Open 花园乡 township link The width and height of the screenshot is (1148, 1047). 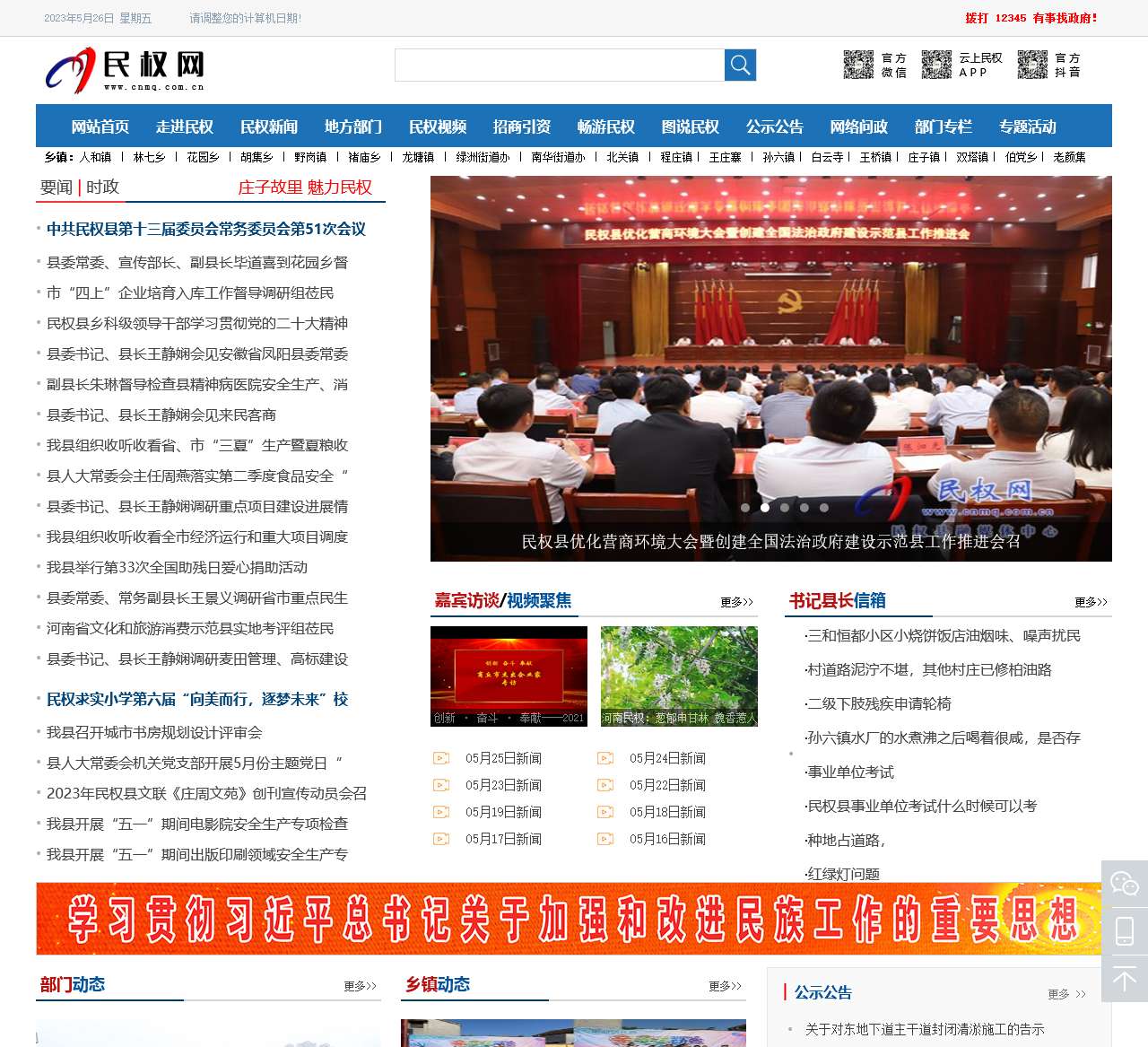click(x=203, y=157)
